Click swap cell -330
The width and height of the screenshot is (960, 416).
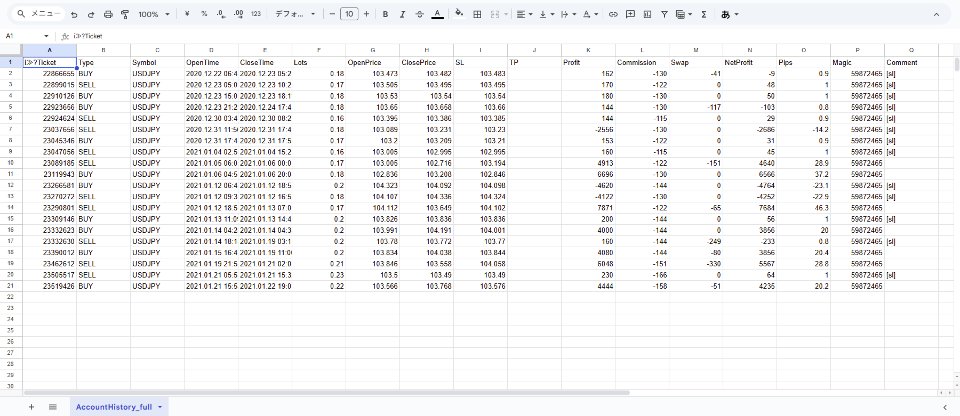point(696,264)
